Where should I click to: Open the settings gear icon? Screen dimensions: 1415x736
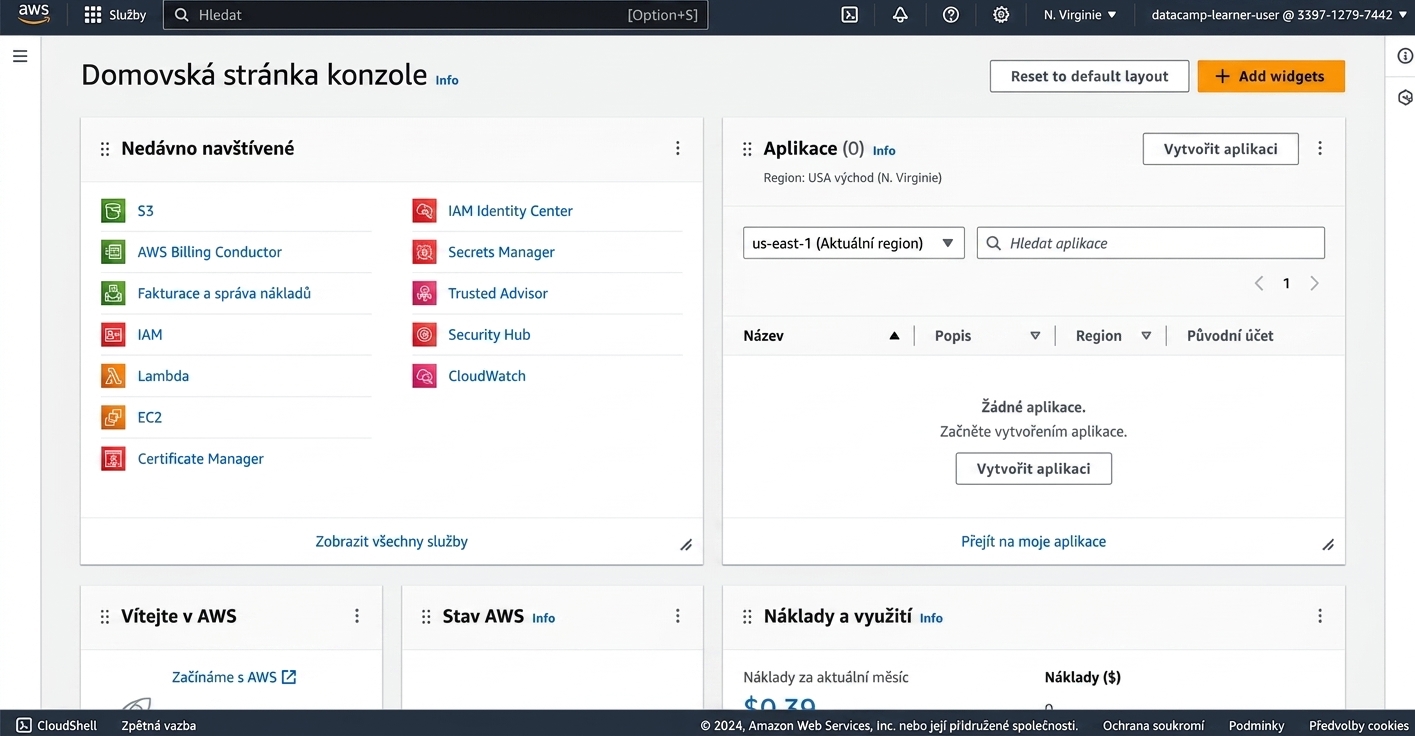1001,15
